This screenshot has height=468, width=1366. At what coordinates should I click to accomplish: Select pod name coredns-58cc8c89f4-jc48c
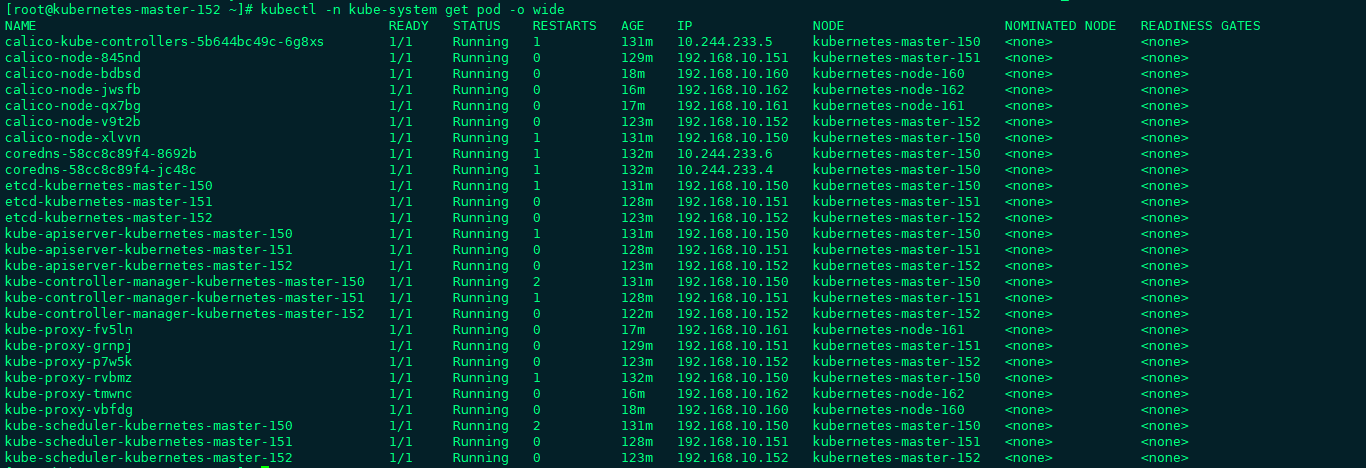[x=101, y=170]
